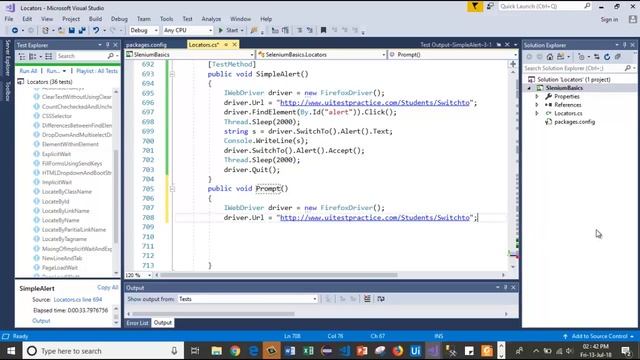Image resolution: width=640 pixels, height=360 pixels.
Task: Switch to the packages.config tab
Action: [x=147, y=44]
